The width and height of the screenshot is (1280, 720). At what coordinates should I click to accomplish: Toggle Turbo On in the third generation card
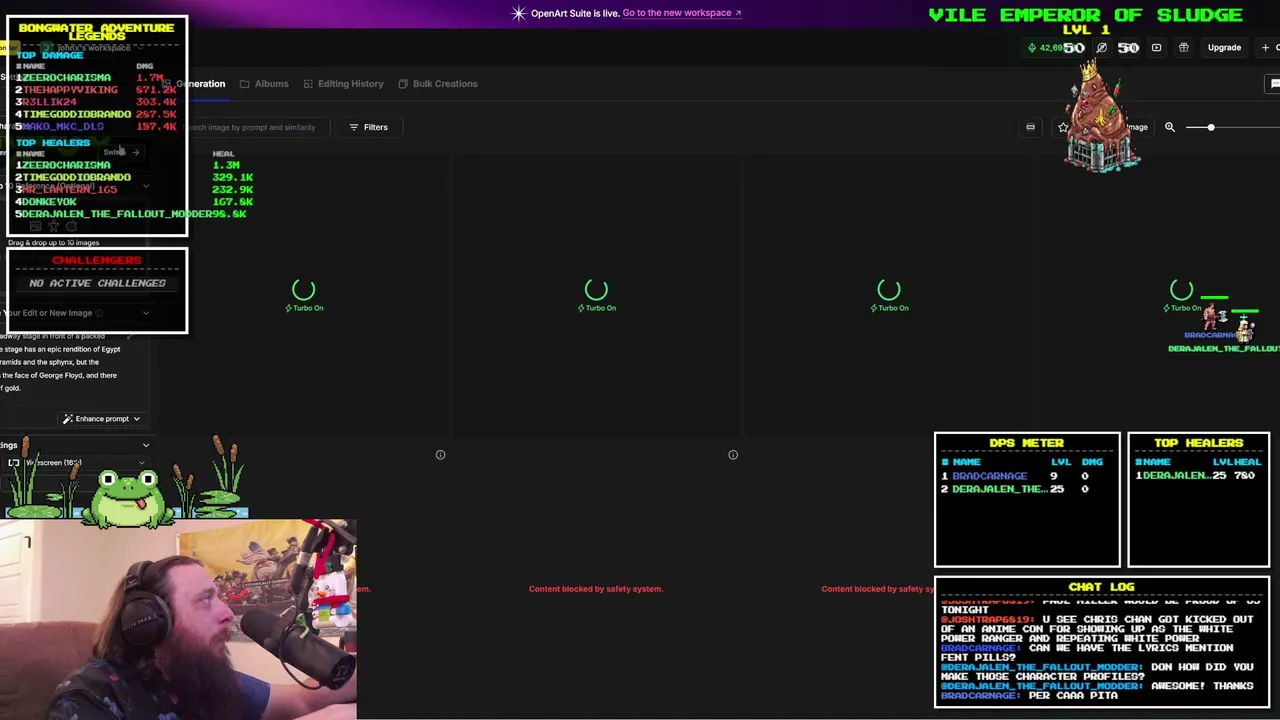889,308
